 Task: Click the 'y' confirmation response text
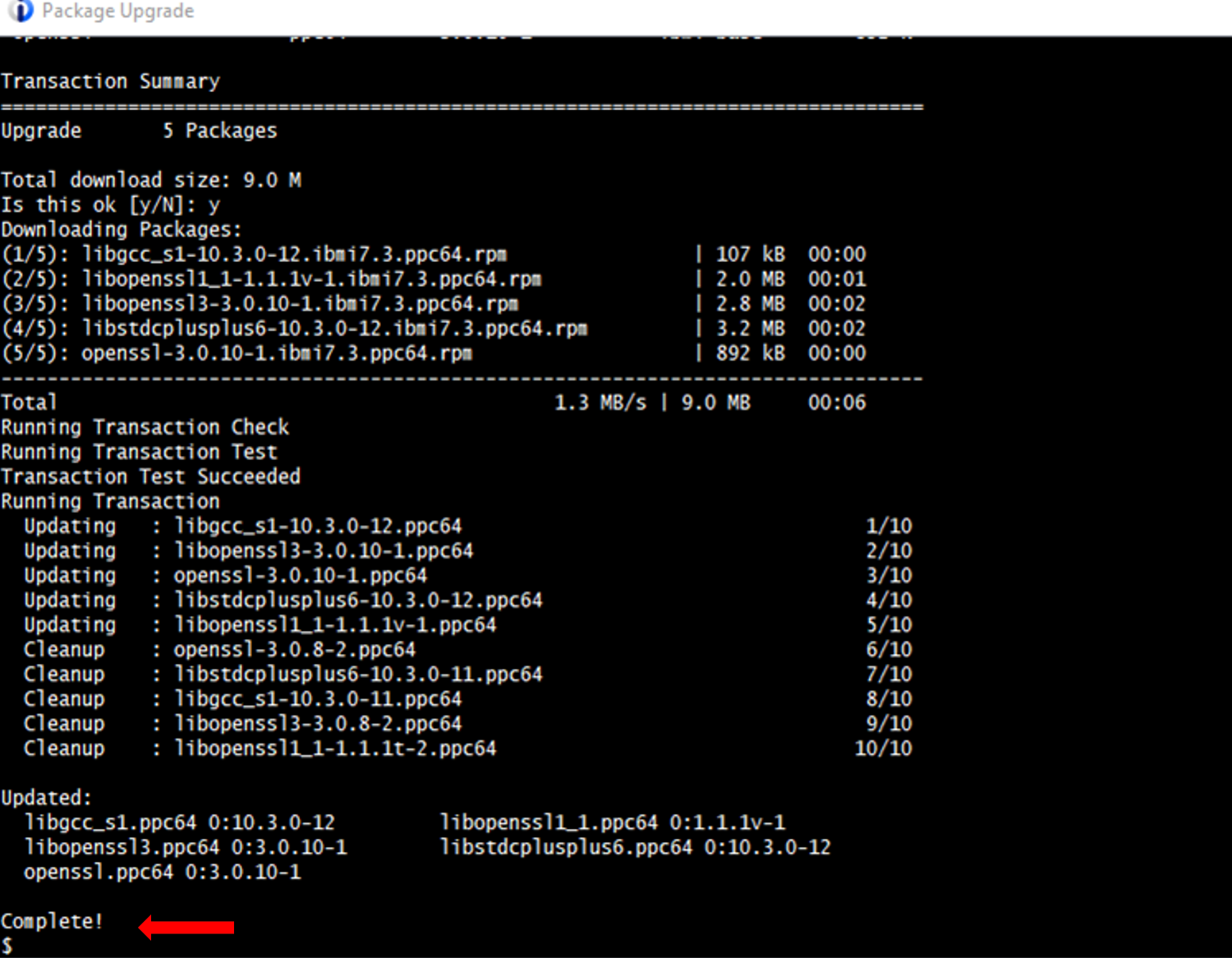point(214,205)
